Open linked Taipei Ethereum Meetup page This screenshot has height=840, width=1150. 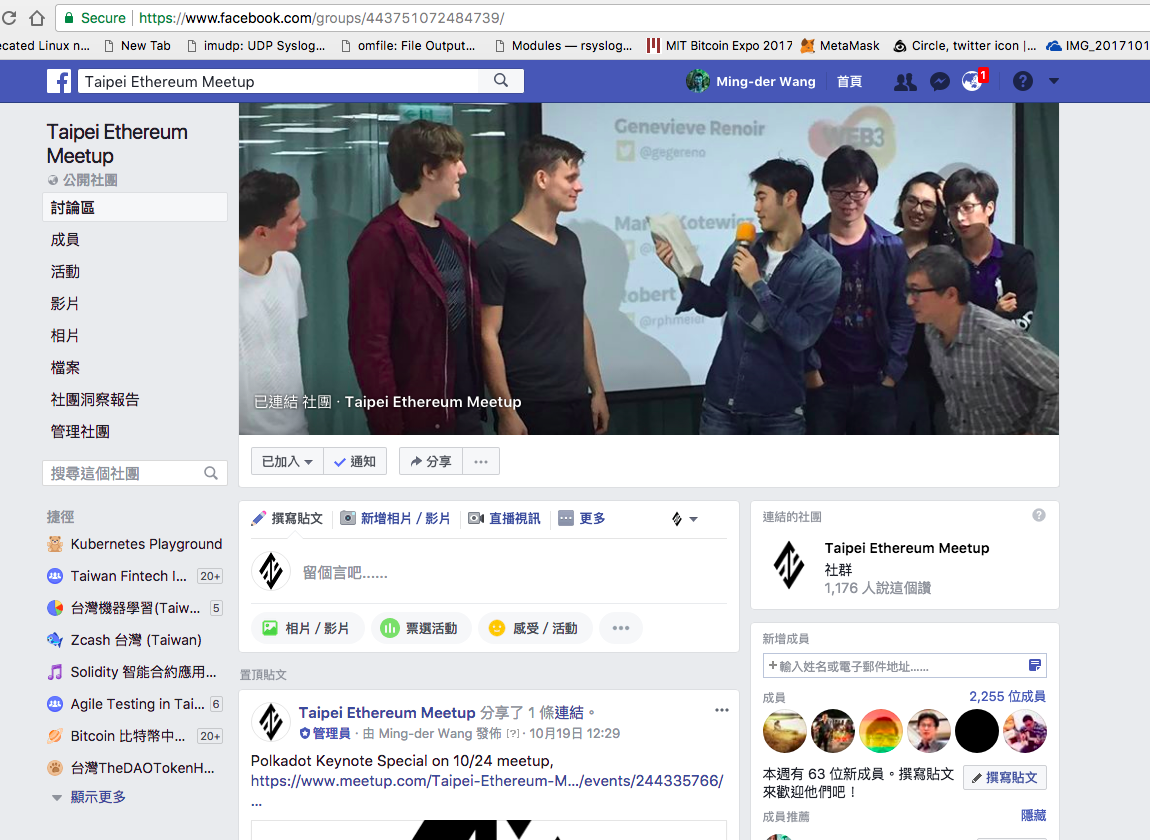point(907,548)
